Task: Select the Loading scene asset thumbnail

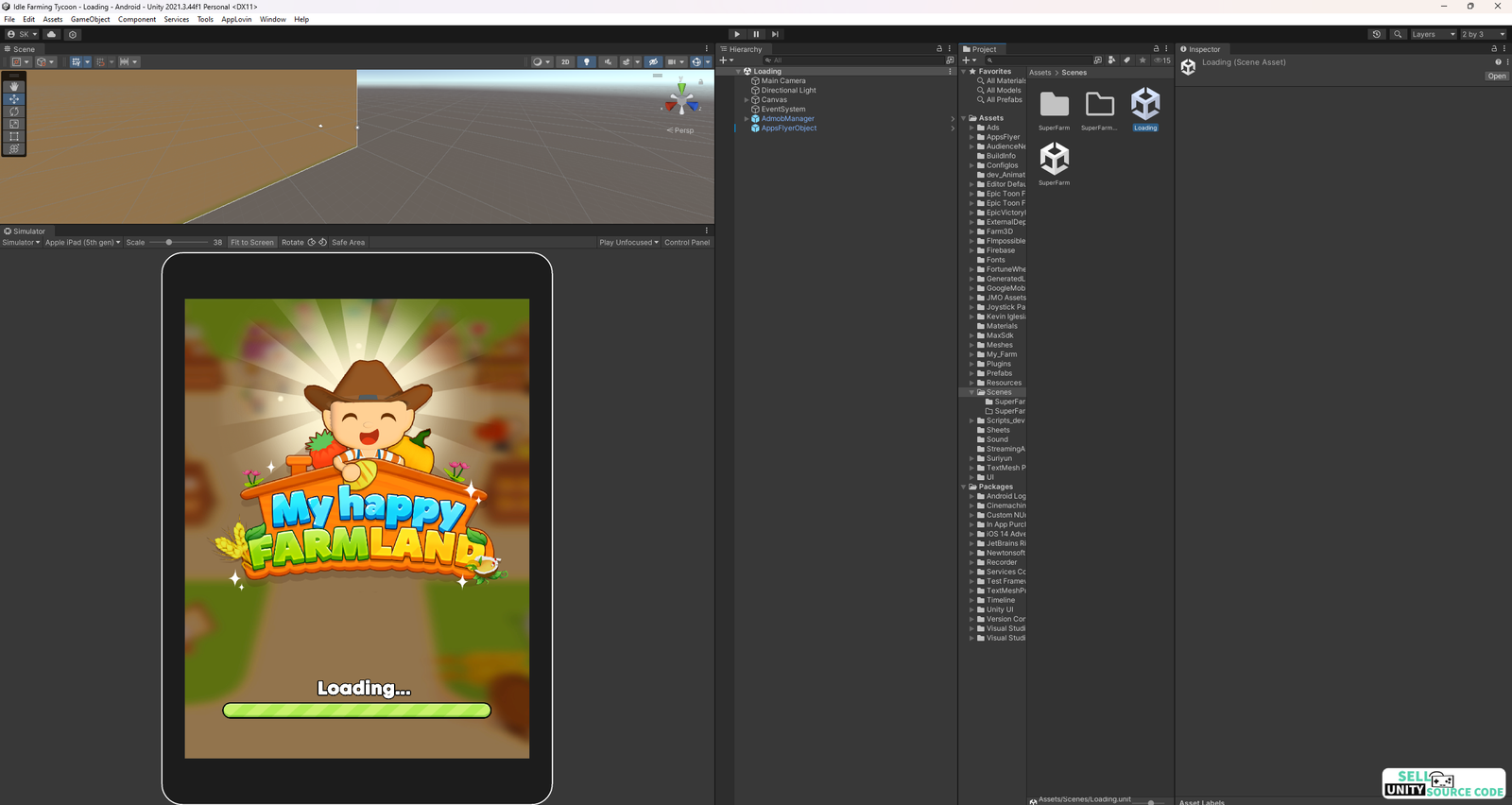Action: [x=1145, y=104]
